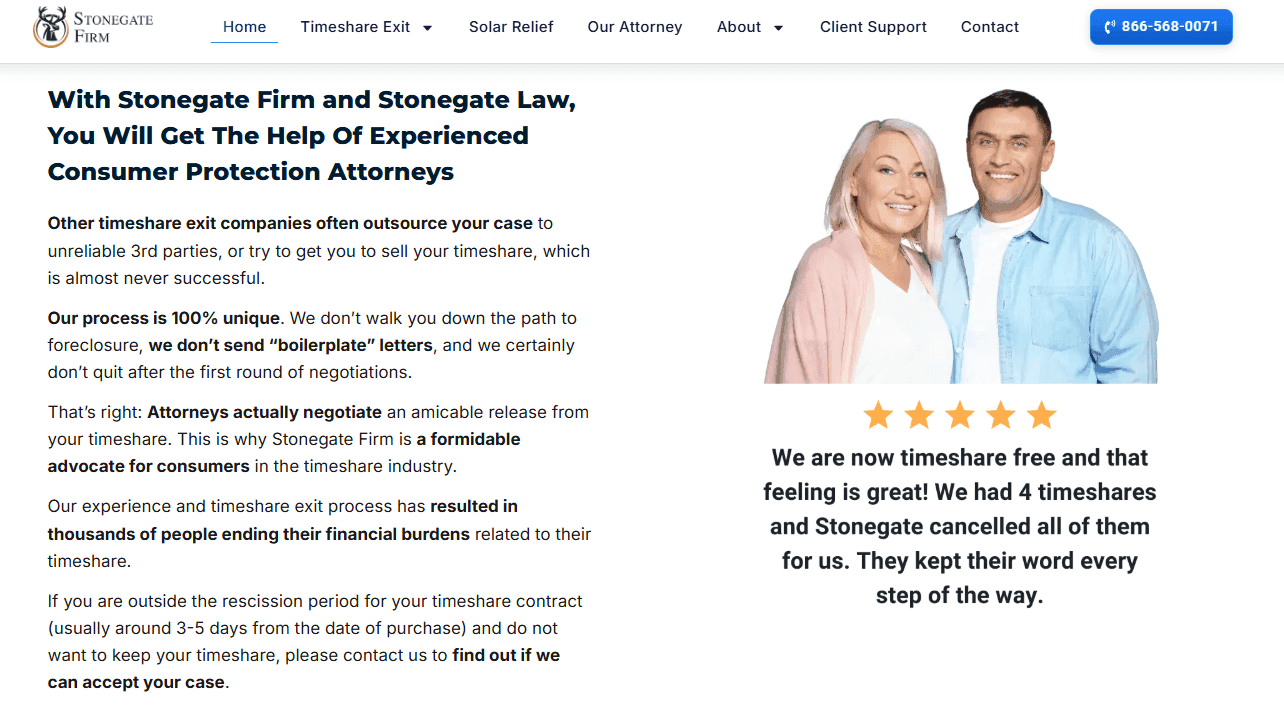Click the phone icon in call button
This screenshot has width=1284, height=705.
[x=1110, y=27]
